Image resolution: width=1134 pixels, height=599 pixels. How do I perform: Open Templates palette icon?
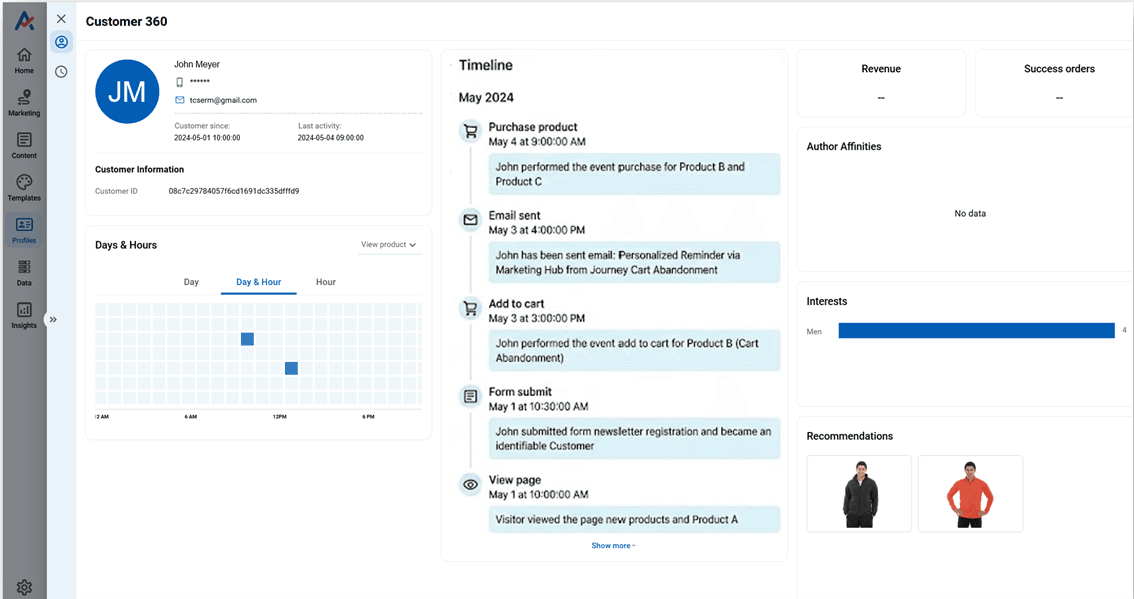coord(24,186)
